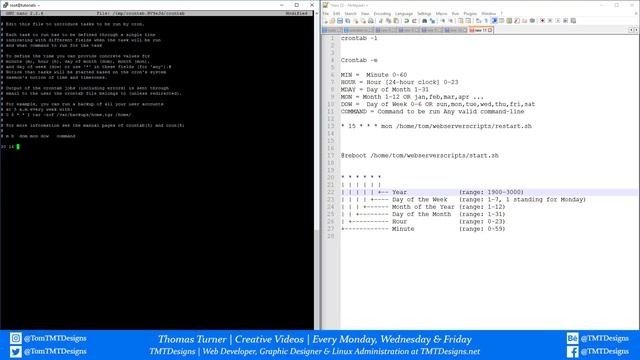Click the terminal cursor after '30 14'

click(18, 147)
